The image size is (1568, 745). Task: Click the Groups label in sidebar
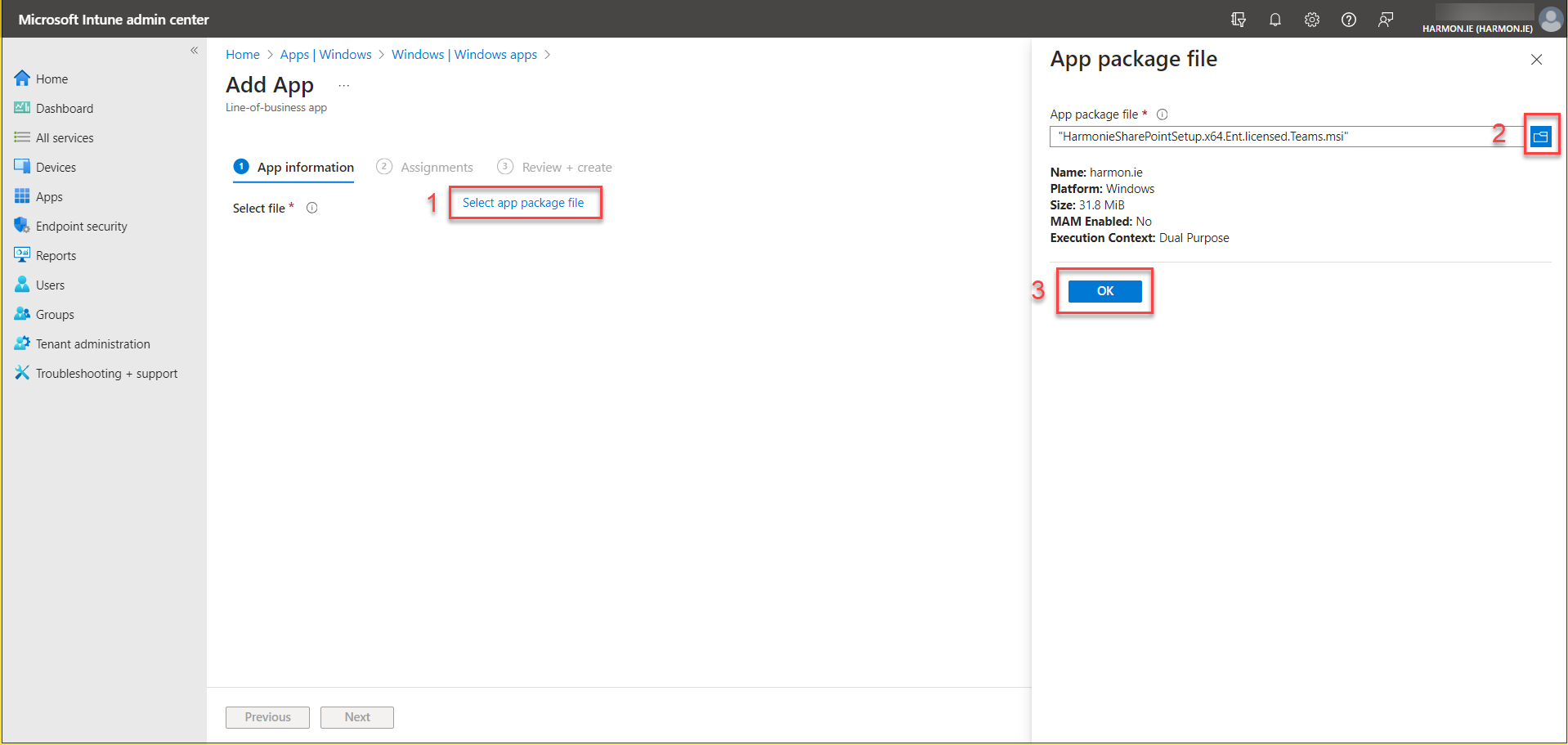point(55,315)
